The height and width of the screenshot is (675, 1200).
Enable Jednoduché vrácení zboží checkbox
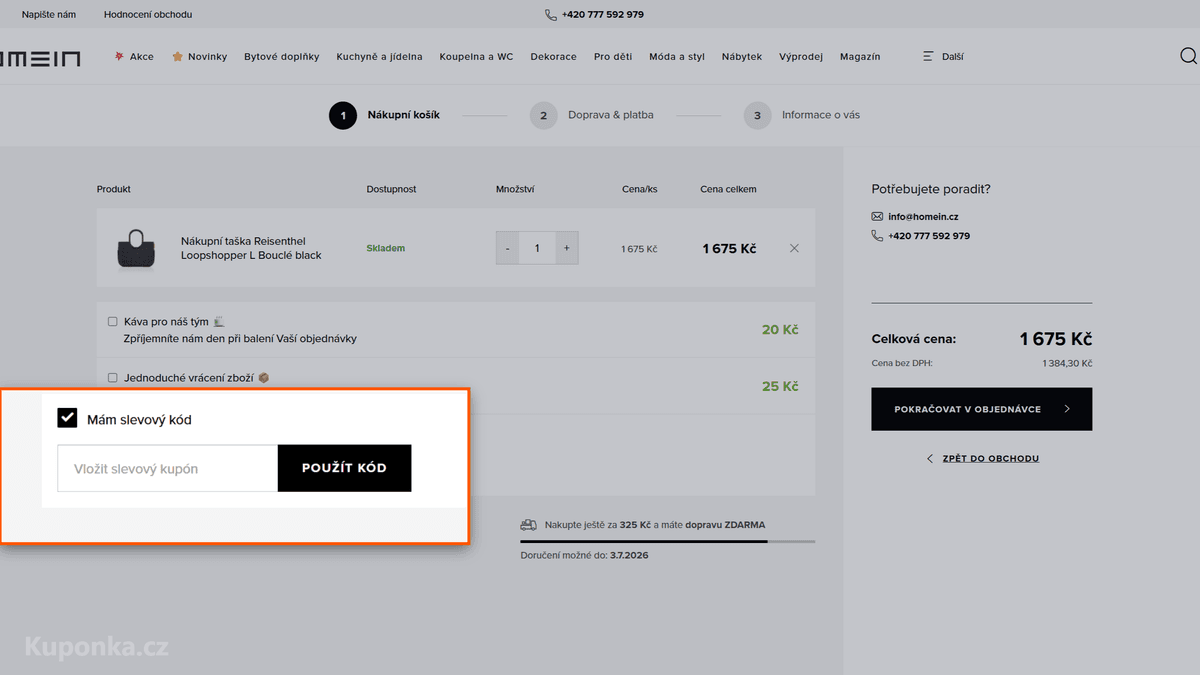(113, 378)
